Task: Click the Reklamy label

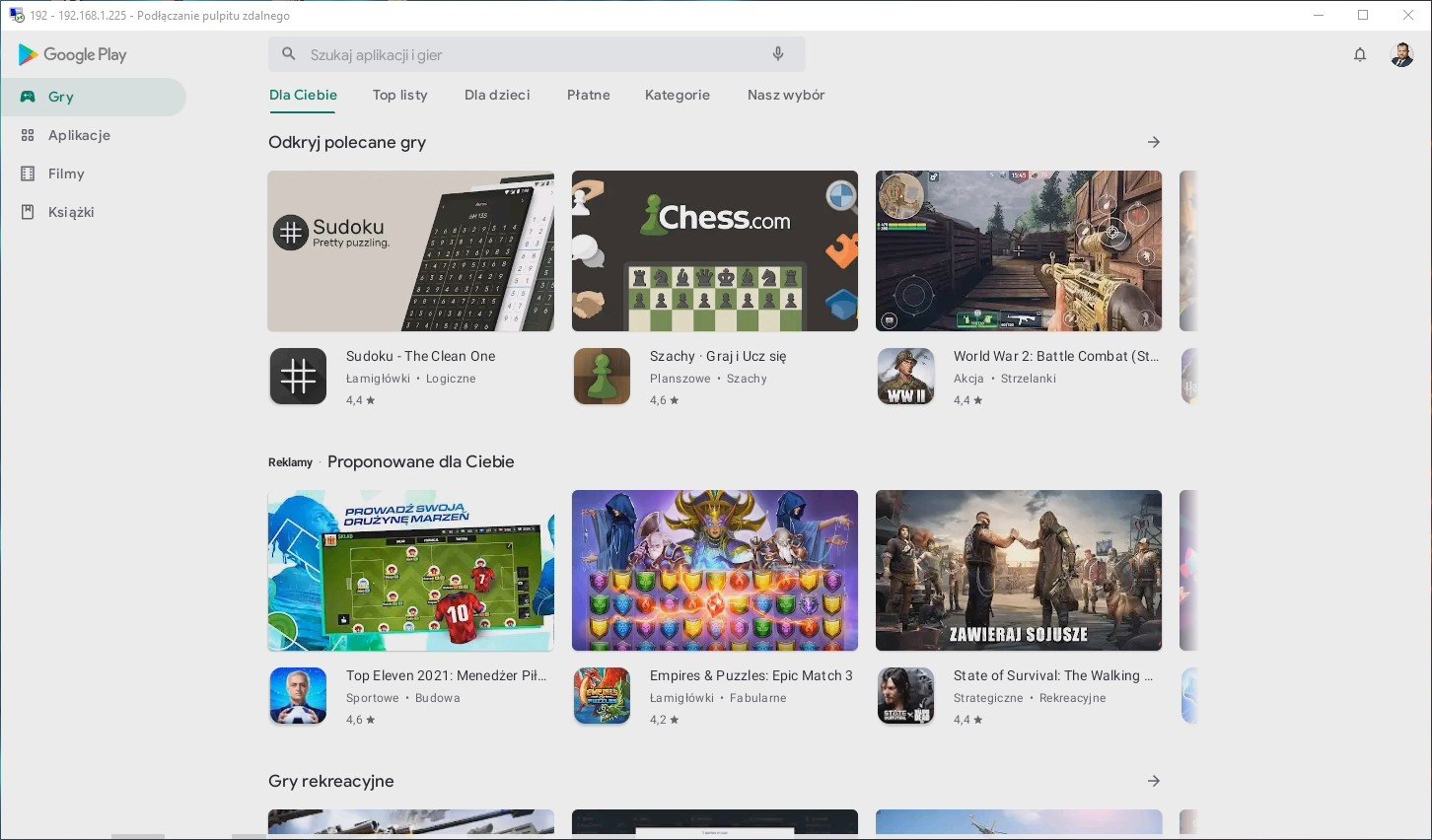Action: pos(290,462)
